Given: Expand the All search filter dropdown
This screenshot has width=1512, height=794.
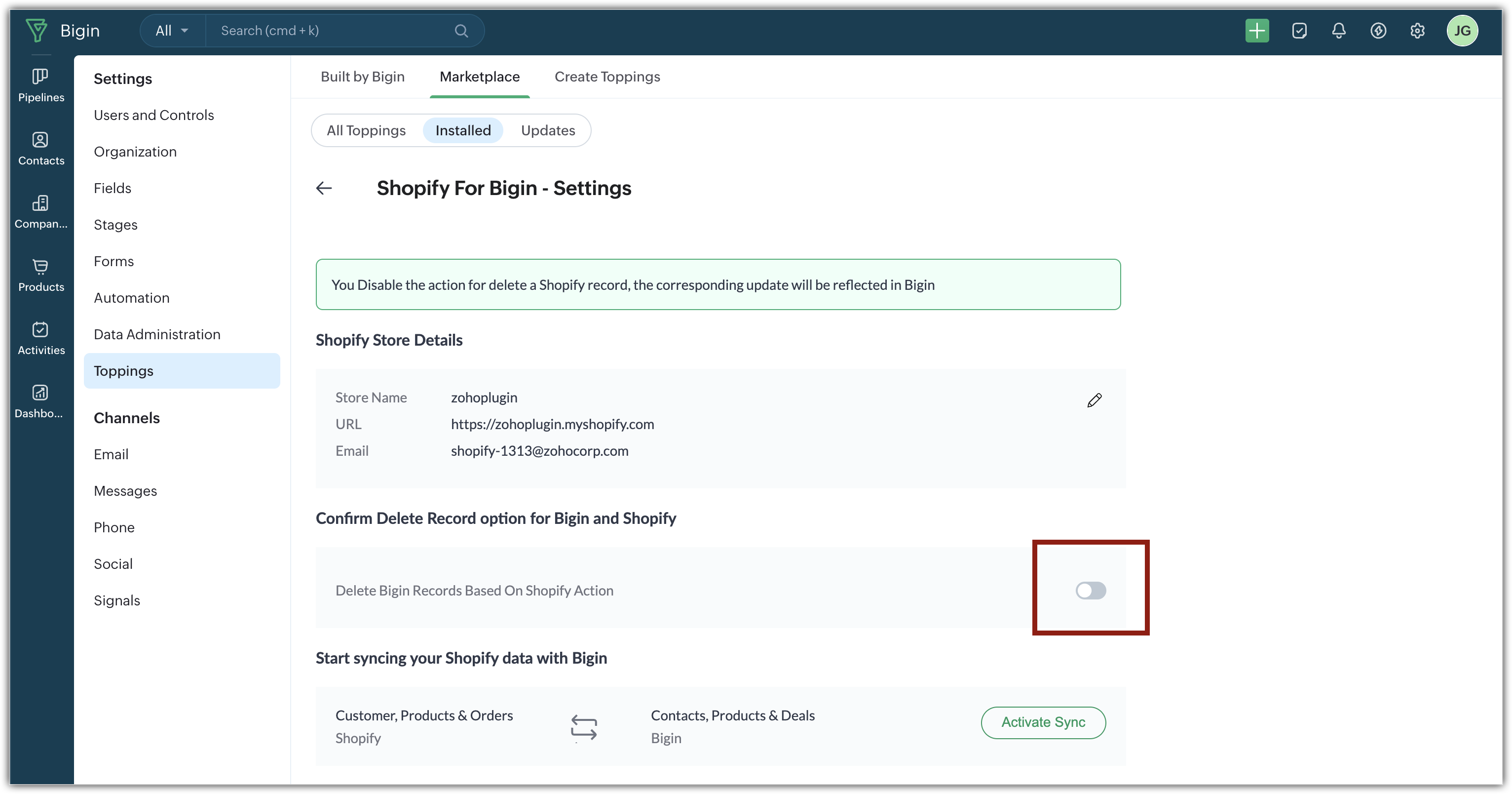Looking at the screenshot, I should tap(172, 31).
